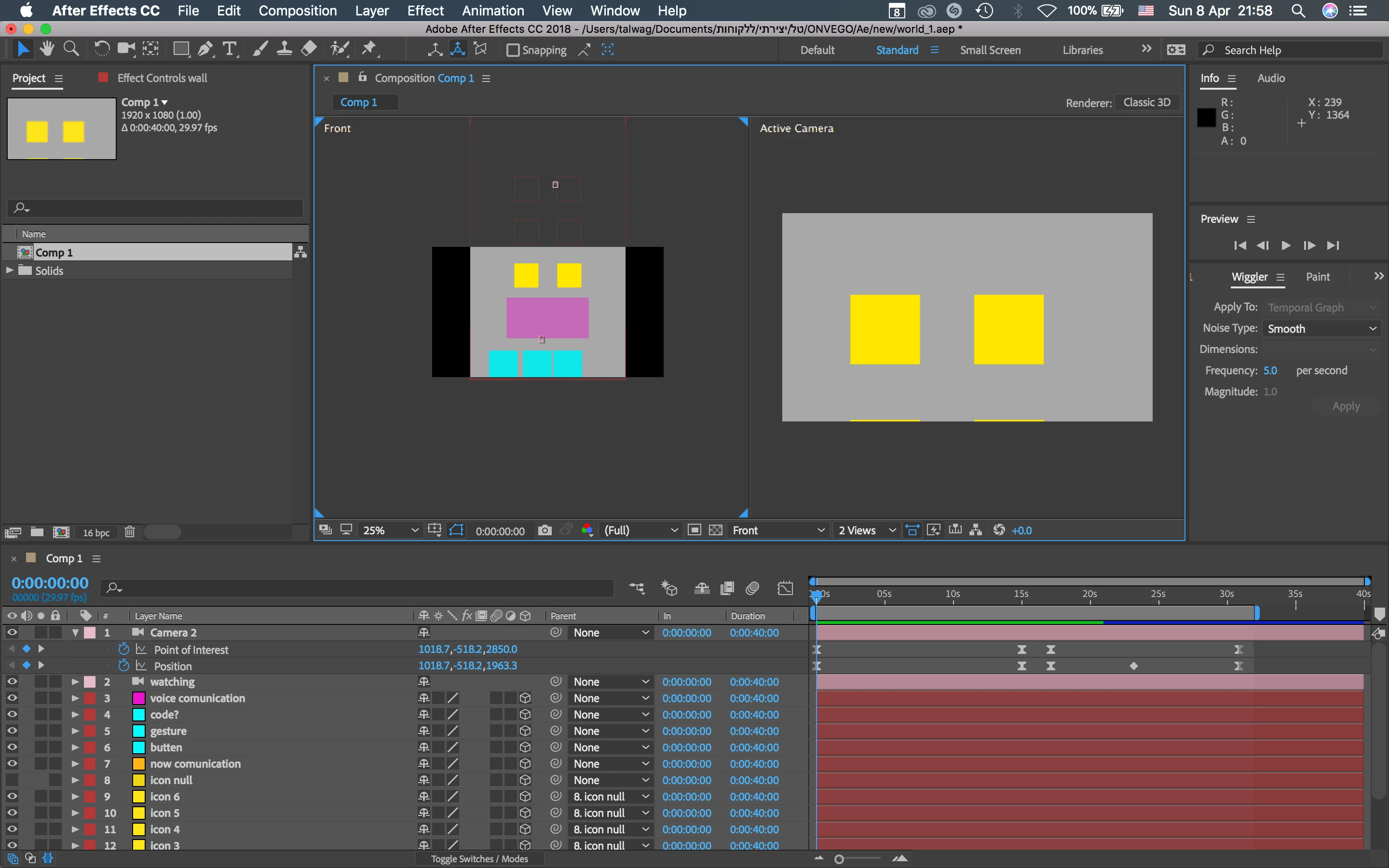The width and height of the screenshot is (1389, 868).
Task: Open the Animation menu
Action: click(492, 11)
